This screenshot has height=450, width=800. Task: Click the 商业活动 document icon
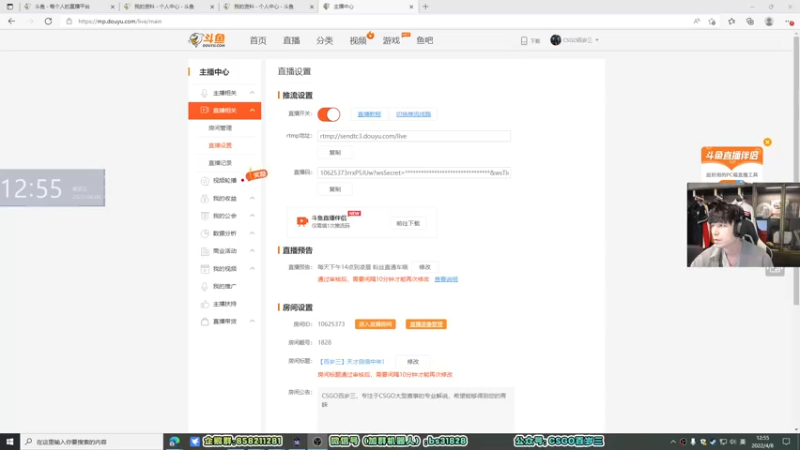[205, 251]
